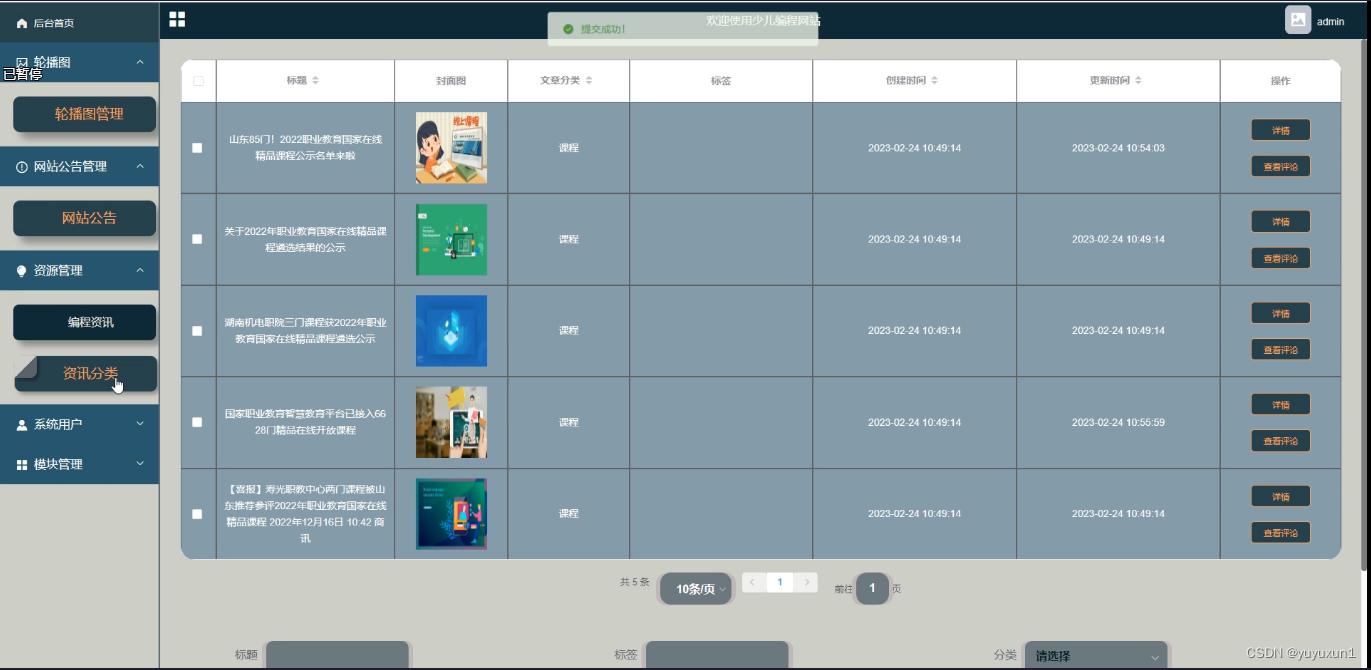Click the 标签 search input field
This screenshot has width=1371, height=670.
[717, 656]
